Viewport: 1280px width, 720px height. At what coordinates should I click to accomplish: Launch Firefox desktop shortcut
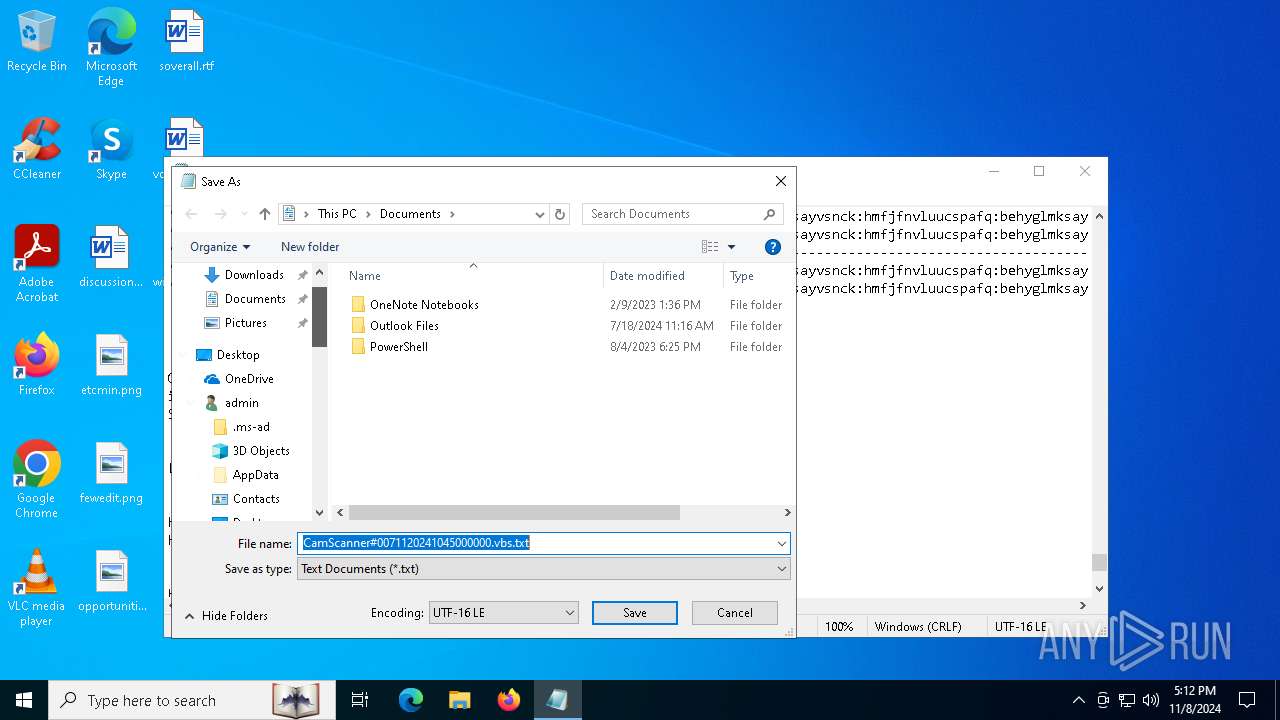(37, 366)
